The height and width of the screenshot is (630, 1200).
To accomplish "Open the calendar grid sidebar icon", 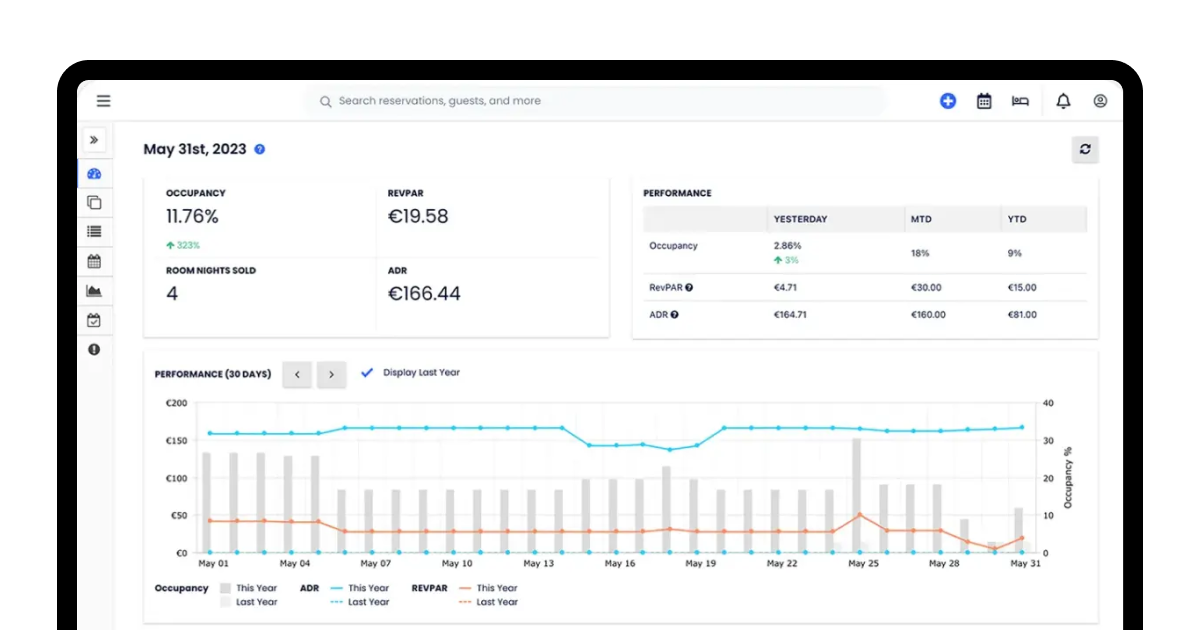I will click(94, 261).
